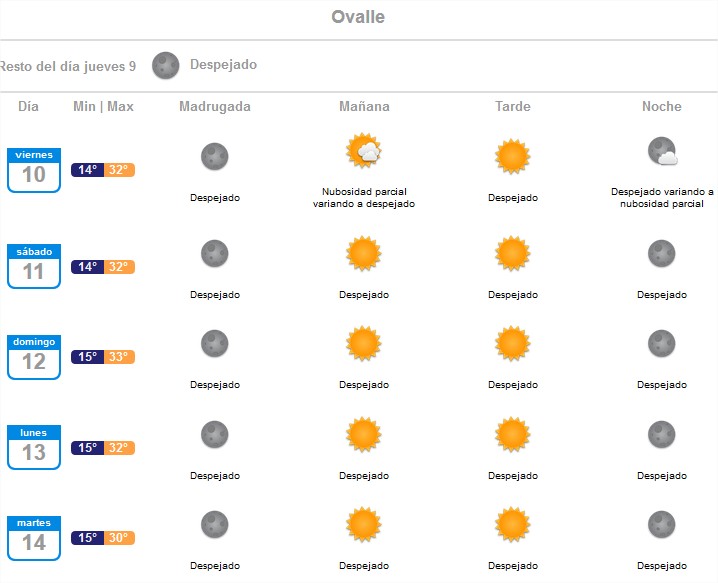The width and height of the screenshot is (718, 583).
Task: Open the viernes 10 calendar date badge
Action: pyautogui.click(x=34, y=170)
